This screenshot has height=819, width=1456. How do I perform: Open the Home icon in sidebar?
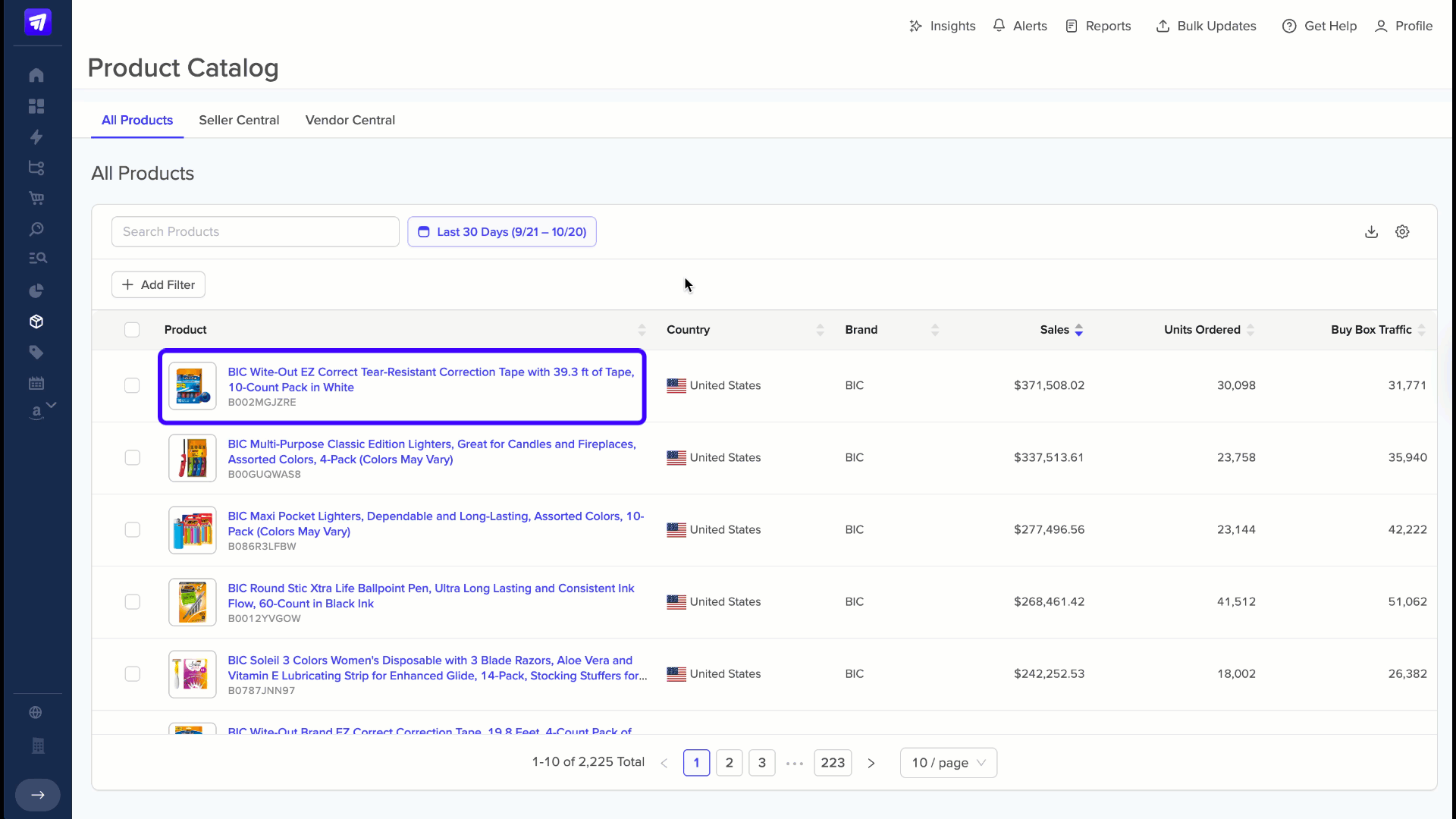pyautogui.click(x=36, y=75)
